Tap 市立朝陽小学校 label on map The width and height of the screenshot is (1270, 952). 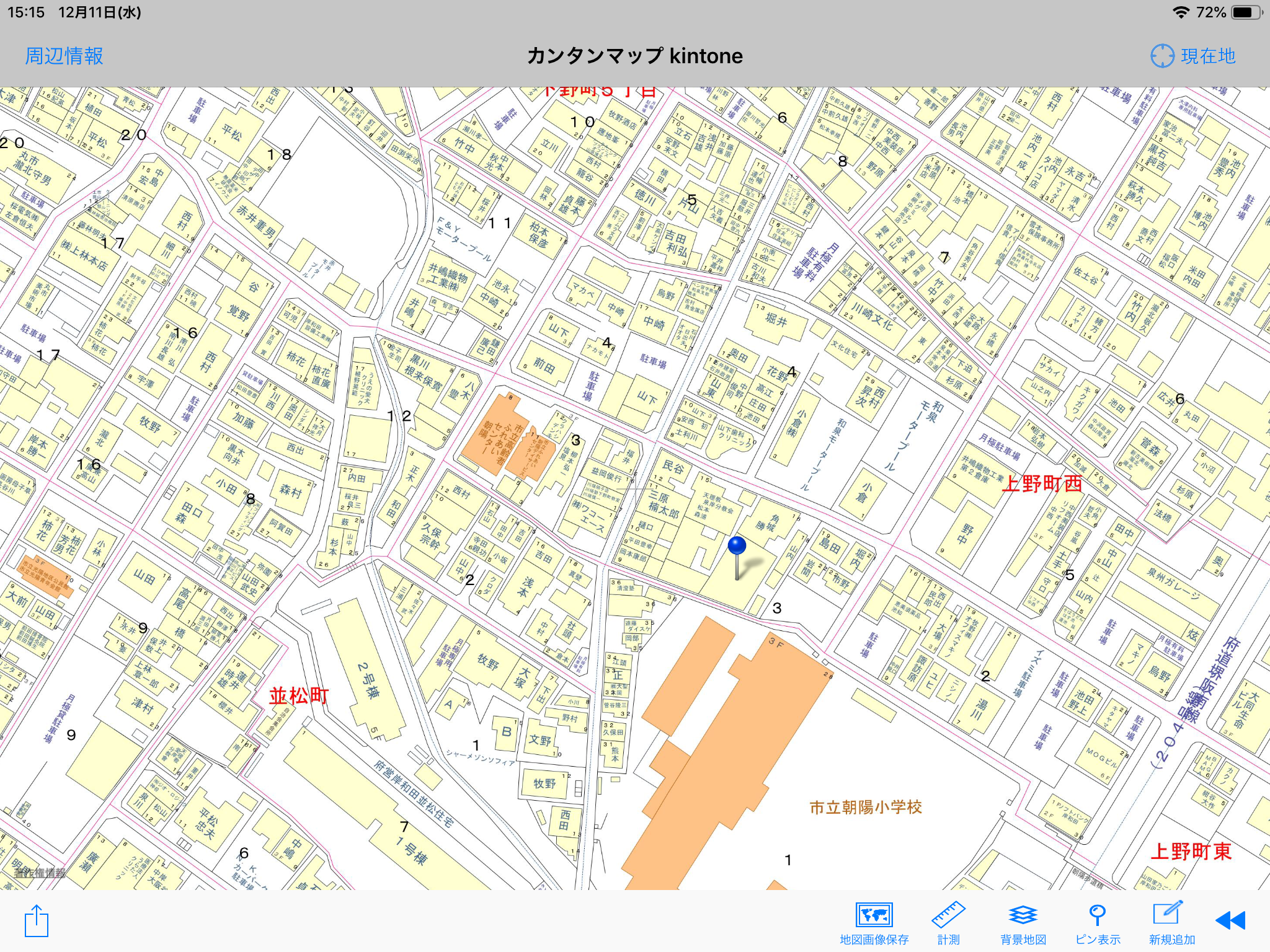coord(866,807)
